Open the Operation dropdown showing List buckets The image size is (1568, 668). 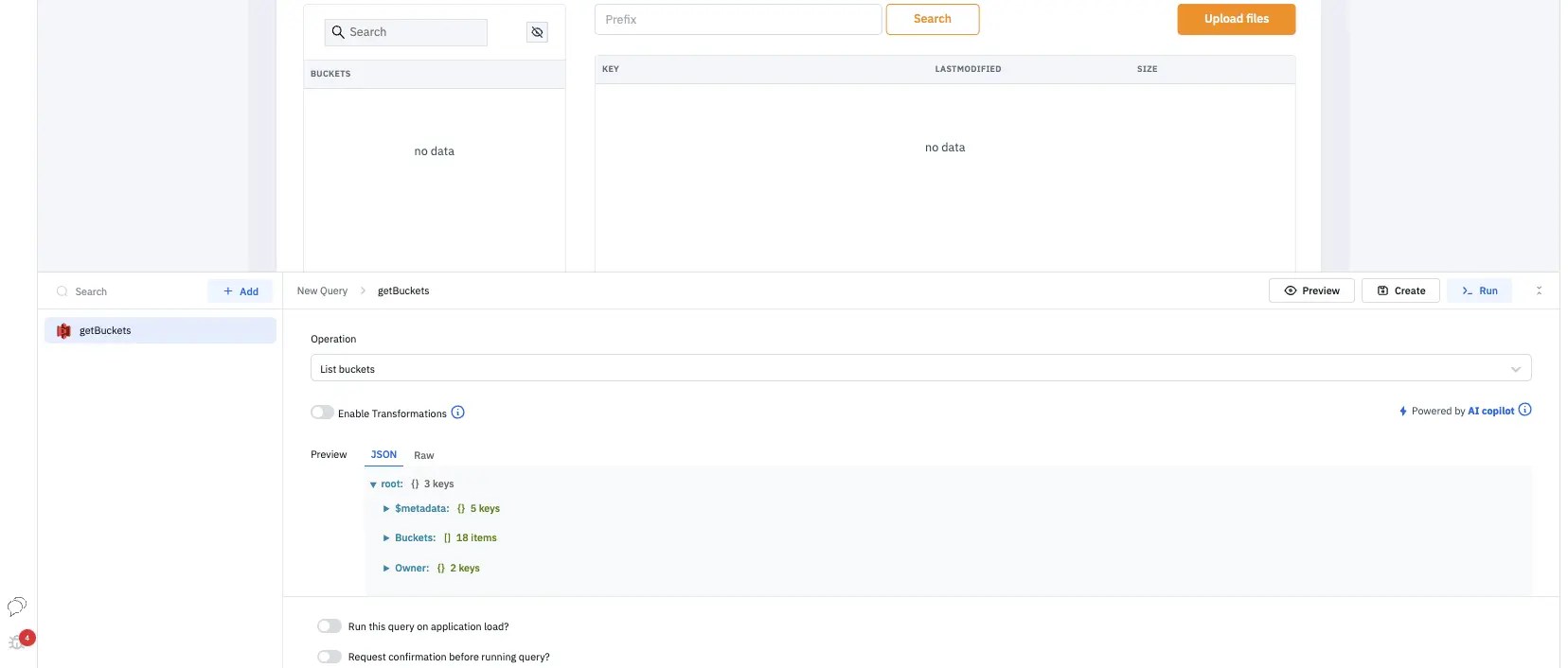[x=920, y=368]
